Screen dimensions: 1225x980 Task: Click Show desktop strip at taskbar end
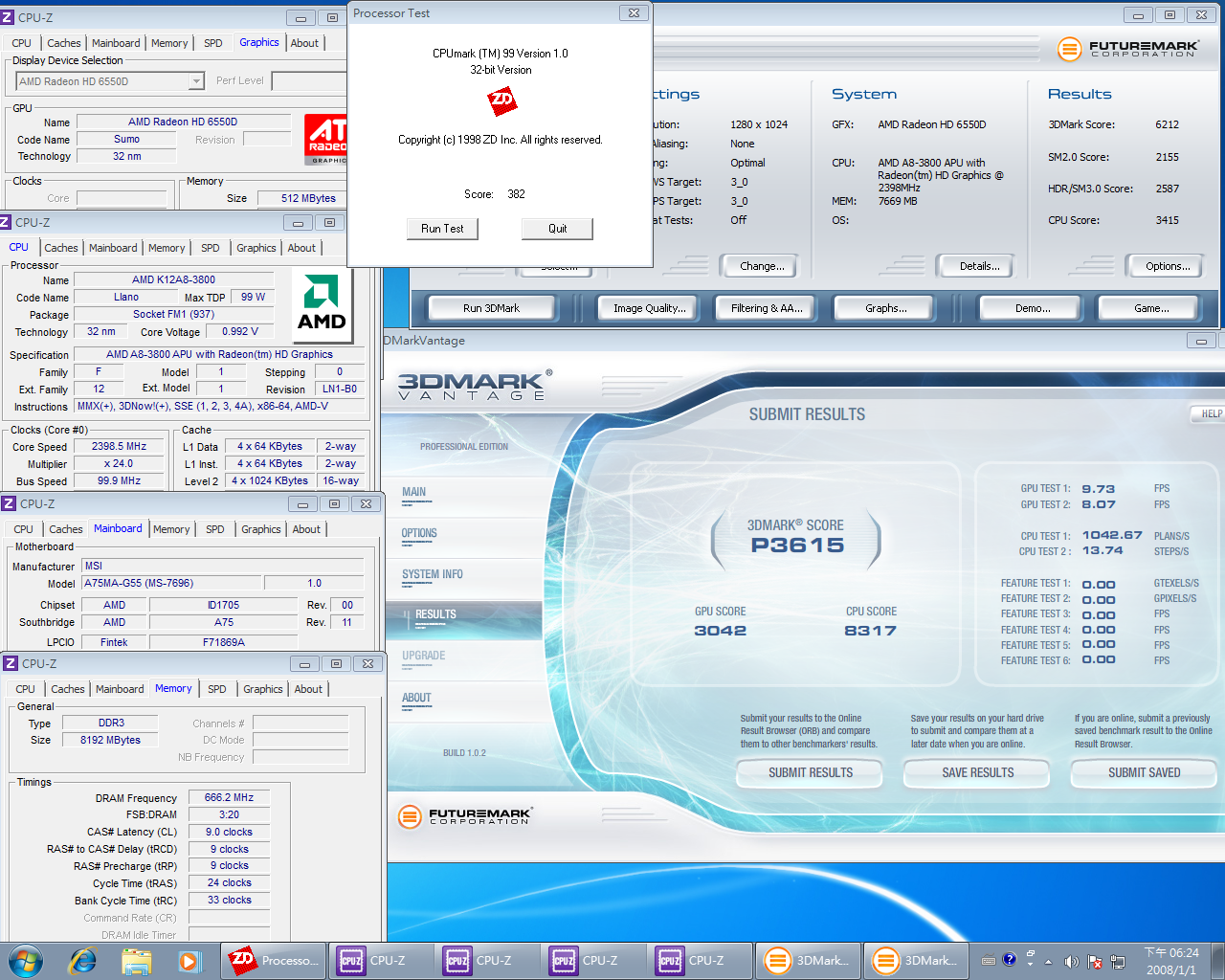1218,961
